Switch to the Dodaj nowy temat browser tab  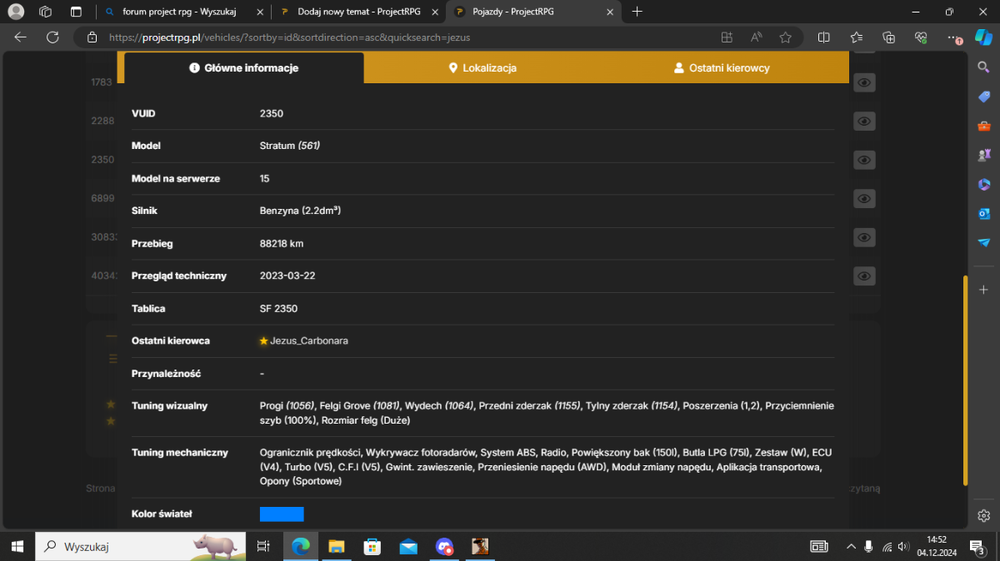point(358,11)
